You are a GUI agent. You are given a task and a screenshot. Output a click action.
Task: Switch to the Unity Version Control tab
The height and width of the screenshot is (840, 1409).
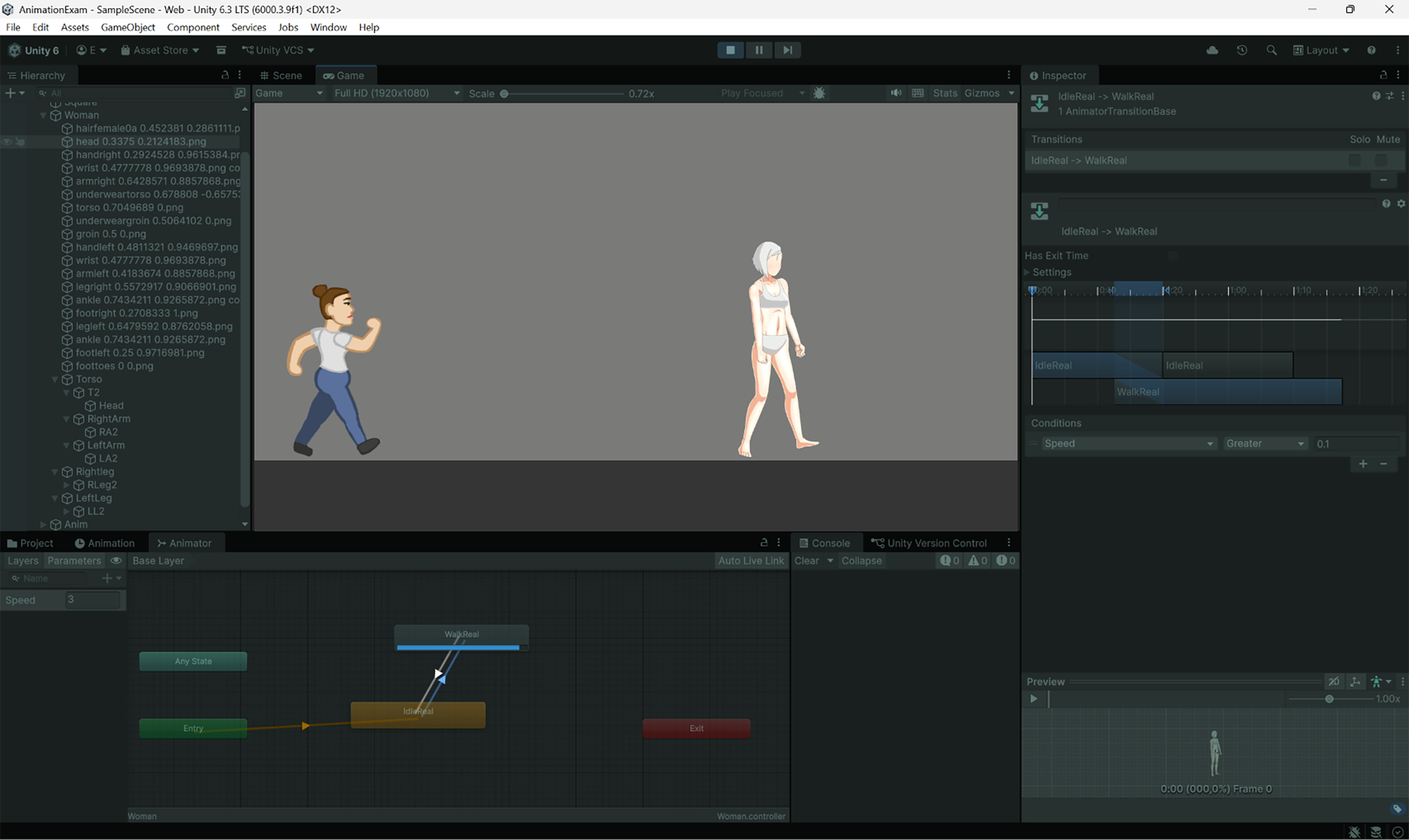pyautogui.click(x=929, y=543)
